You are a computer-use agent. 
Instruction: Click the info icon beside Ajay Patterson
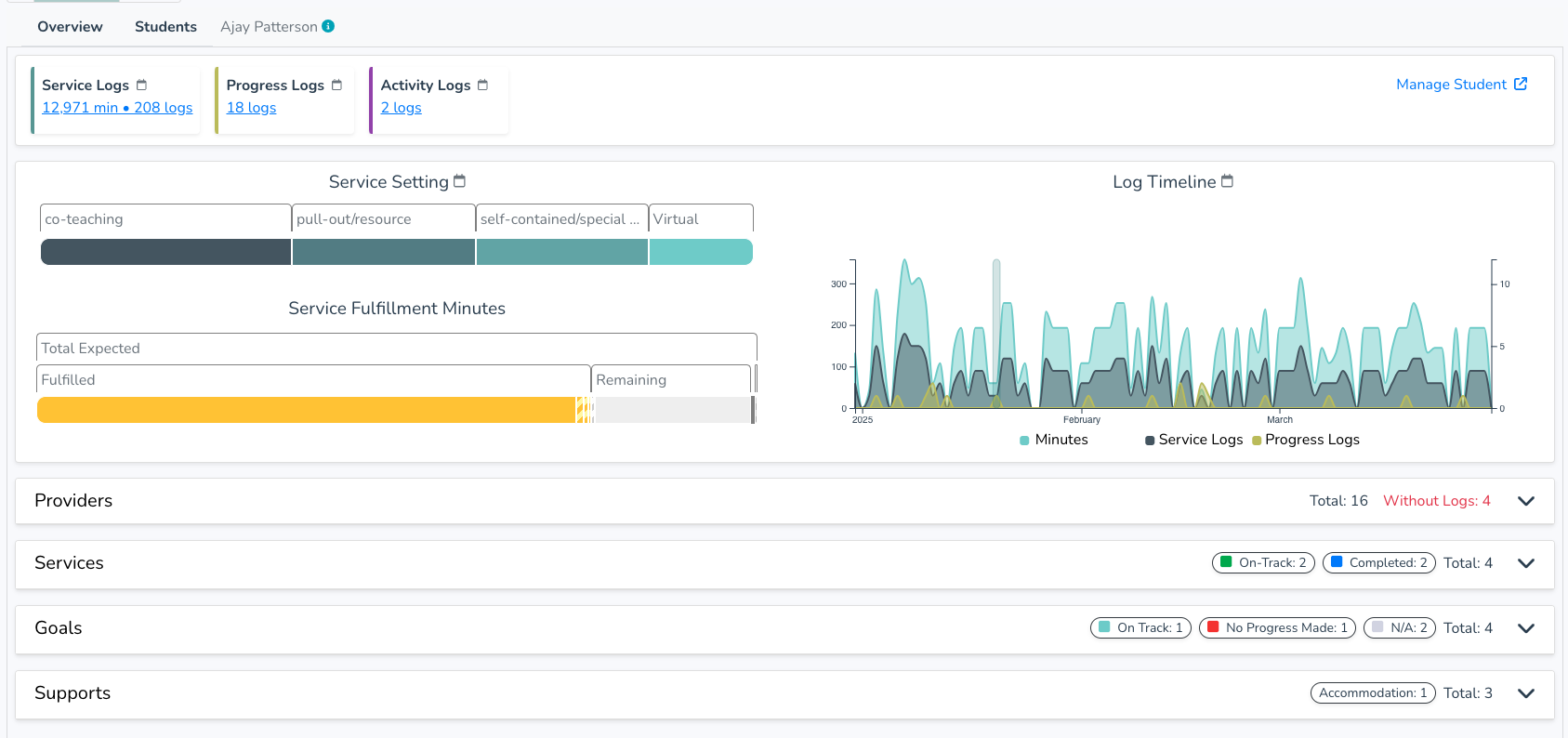pos(328,26)
